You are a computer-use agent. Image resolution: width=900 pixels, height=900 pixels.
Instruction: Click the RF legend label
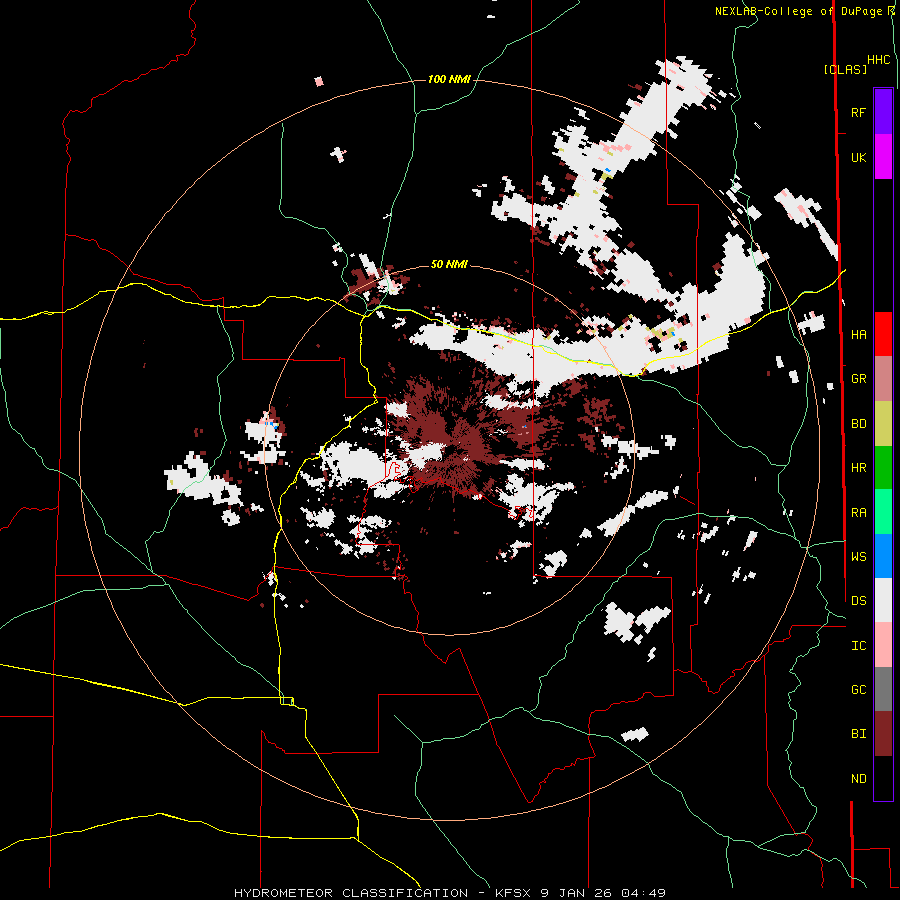[858, 113]
